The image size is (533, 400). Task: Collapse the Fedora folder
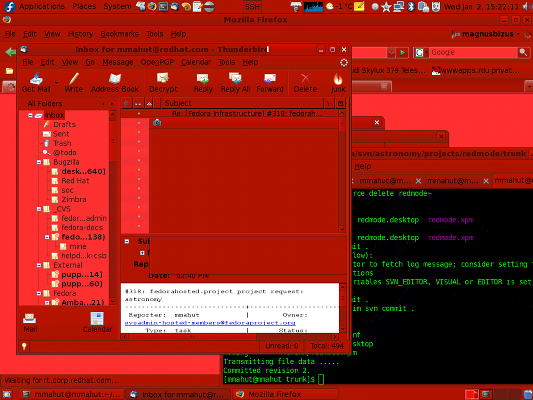pyautogui.click(x=39, y=293)
